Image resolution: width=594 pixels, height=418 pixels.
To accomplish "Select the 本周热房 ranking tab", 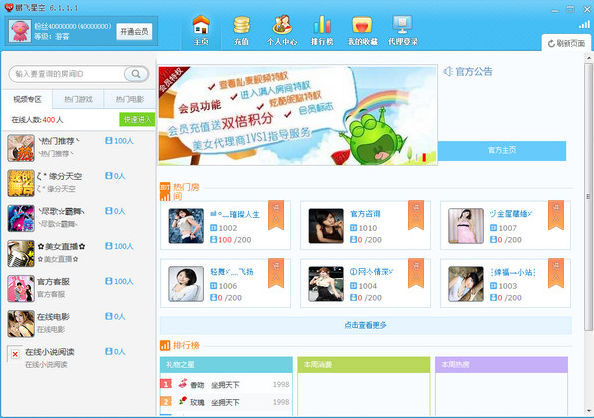I will click(501, 365).
